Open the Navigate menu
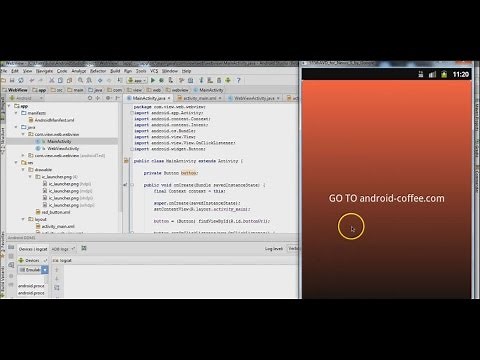 (x=44, y=71)
